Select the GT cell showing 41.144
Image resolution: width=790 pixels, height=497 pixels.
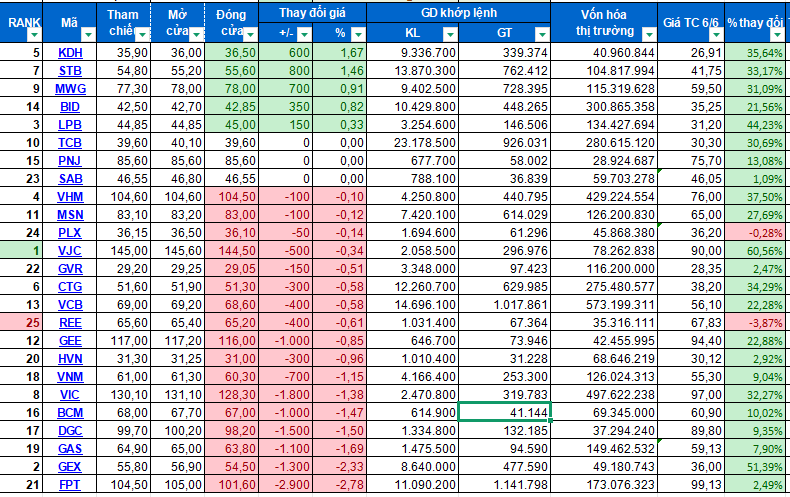point(504,412)
